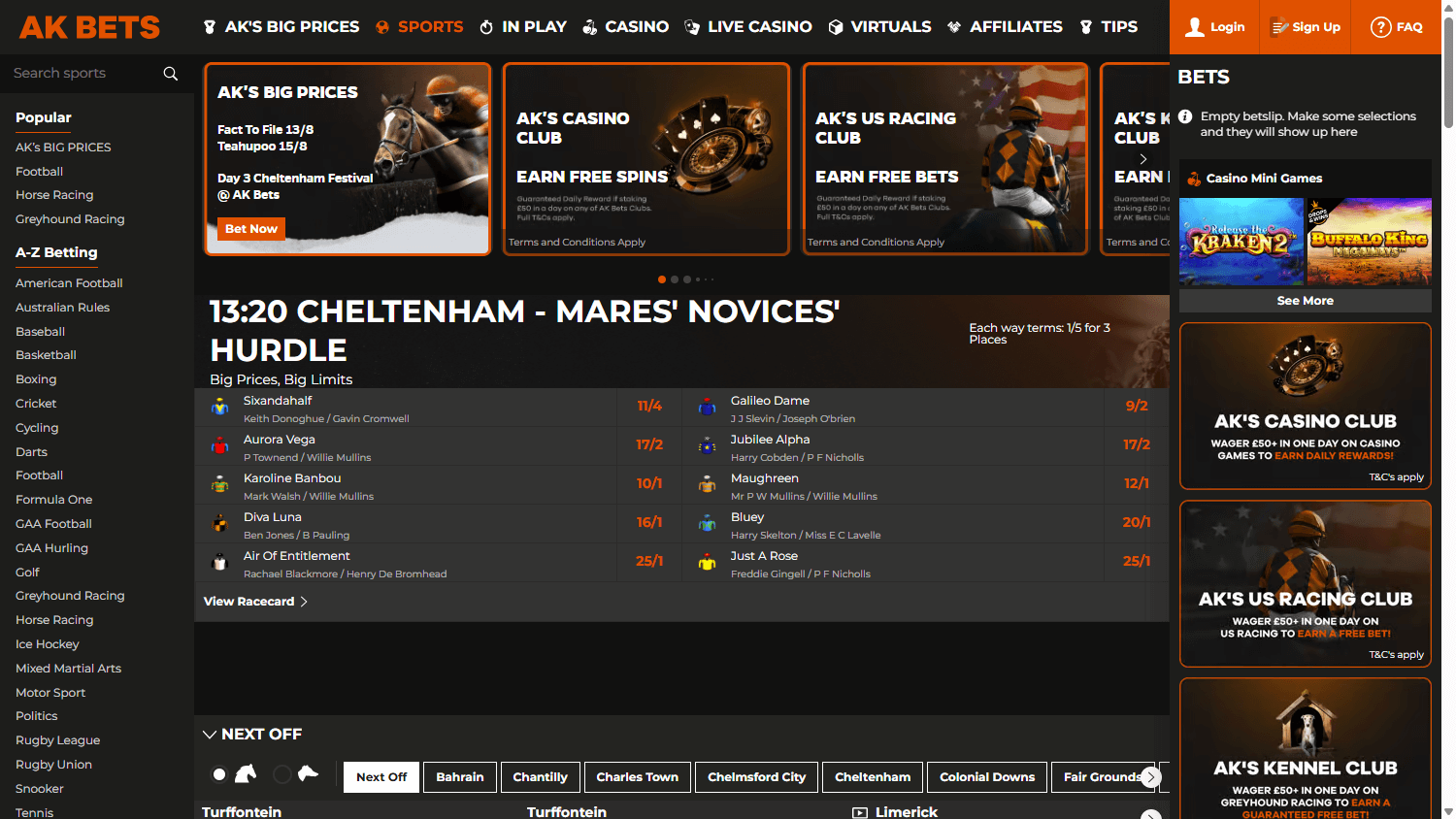Image resolution: width=1456 pixels, height=819 pixels.
Task: Click the search magnifier icon
Action: point(171,73)
